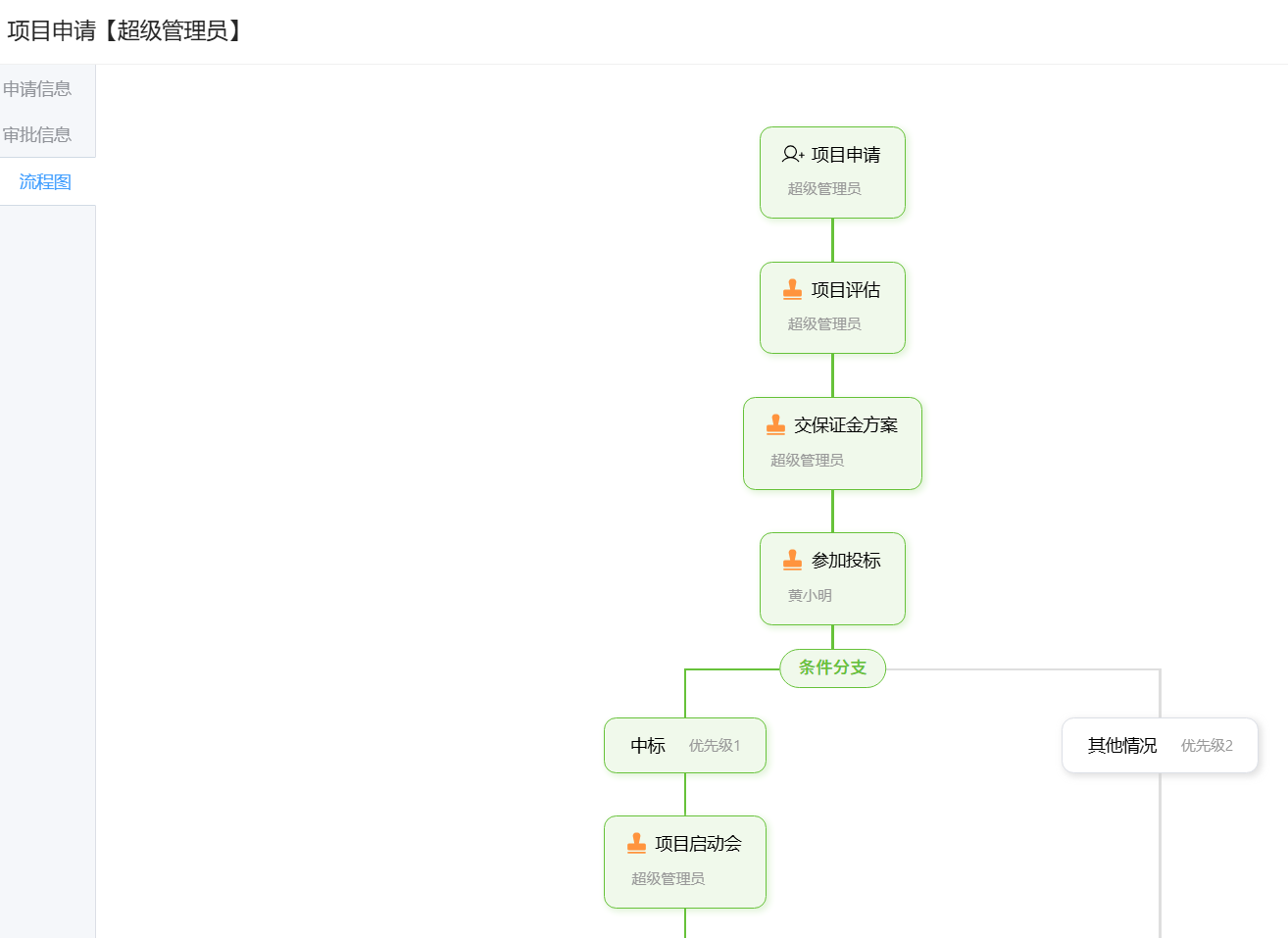Click the 项目启动会 node title
1288x938 pixels.
coord(698,844)
